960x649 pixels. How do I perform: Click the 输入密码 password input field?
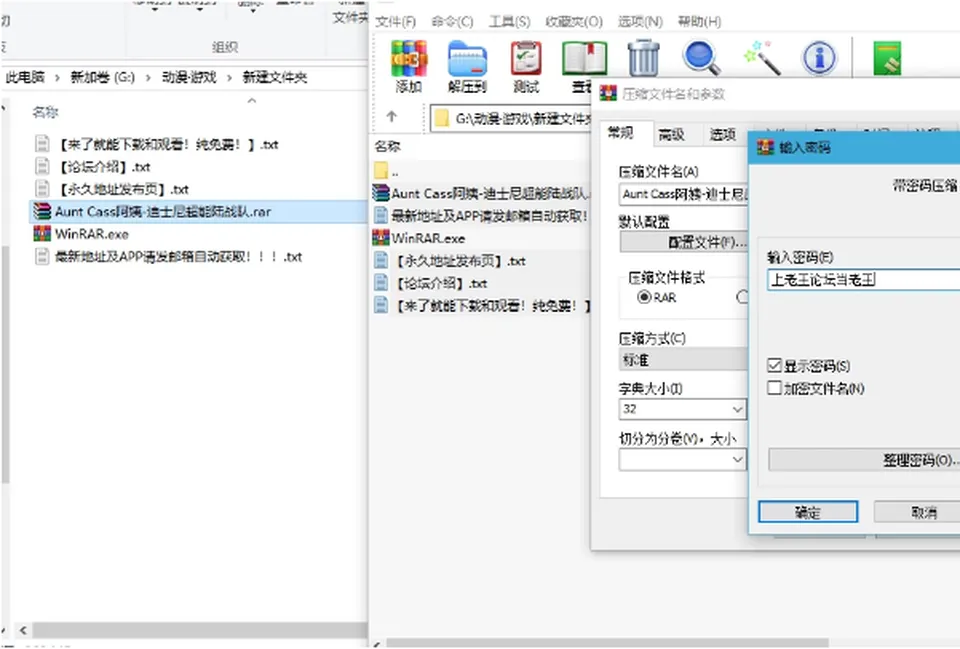point(863,280)
